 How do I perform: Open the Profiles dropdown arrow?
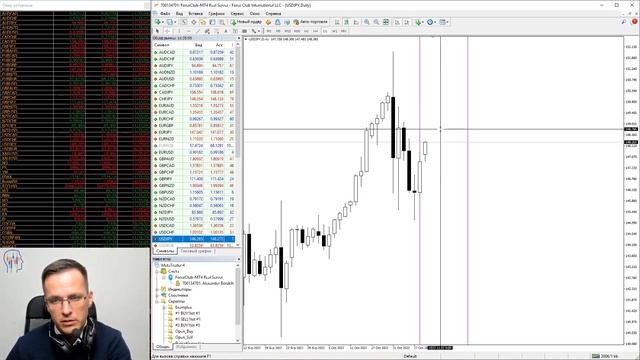tap(175, 22)
